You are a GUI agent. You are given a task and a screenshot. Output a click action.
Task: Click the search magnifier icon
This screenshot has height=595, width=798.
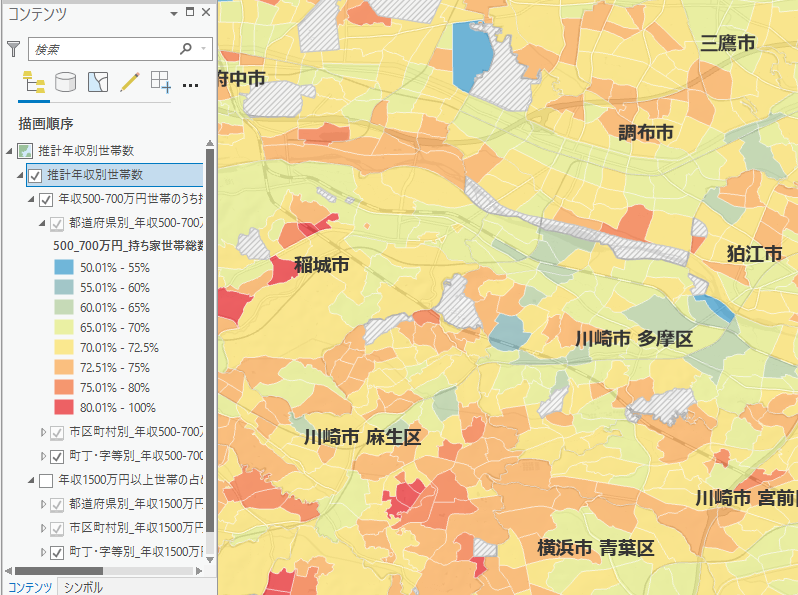[186, 48]
